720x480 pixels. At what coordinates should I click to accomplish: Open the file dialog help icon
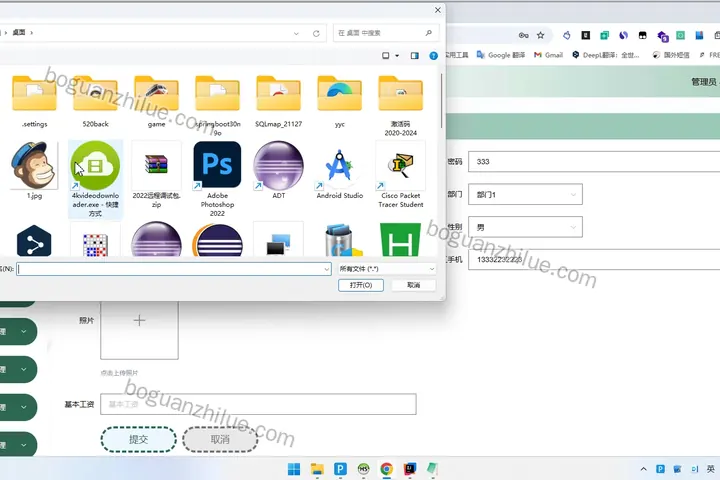pos(433,56)
